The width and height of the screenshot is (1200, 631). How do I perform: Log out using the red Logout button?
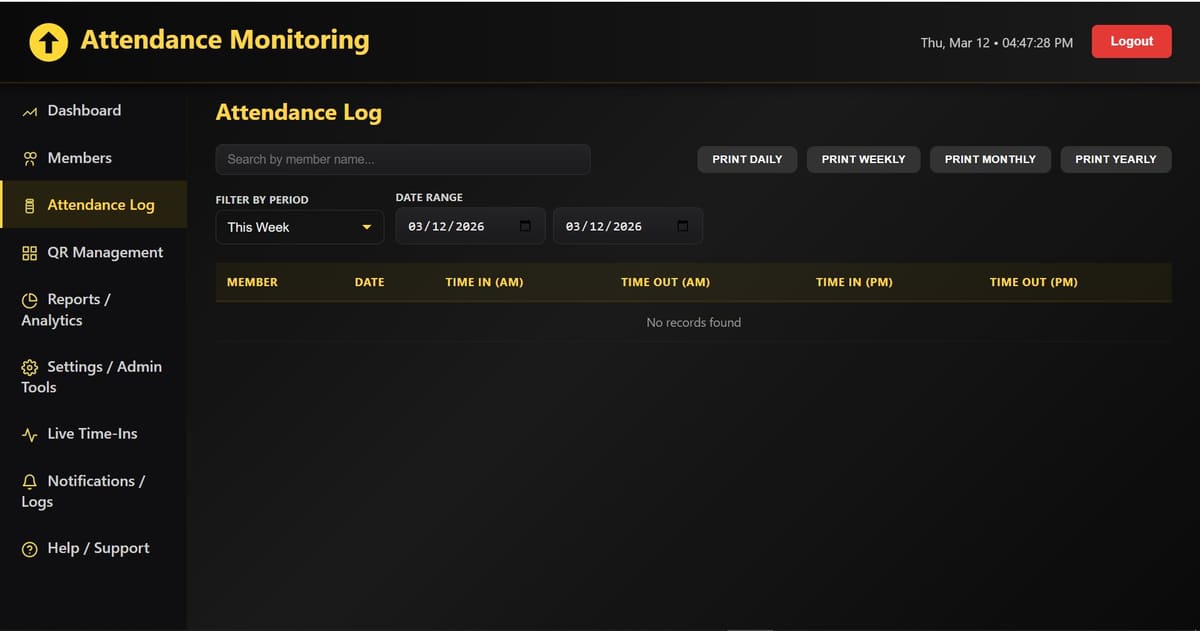pyautogui.click(x=1131, y=42)
